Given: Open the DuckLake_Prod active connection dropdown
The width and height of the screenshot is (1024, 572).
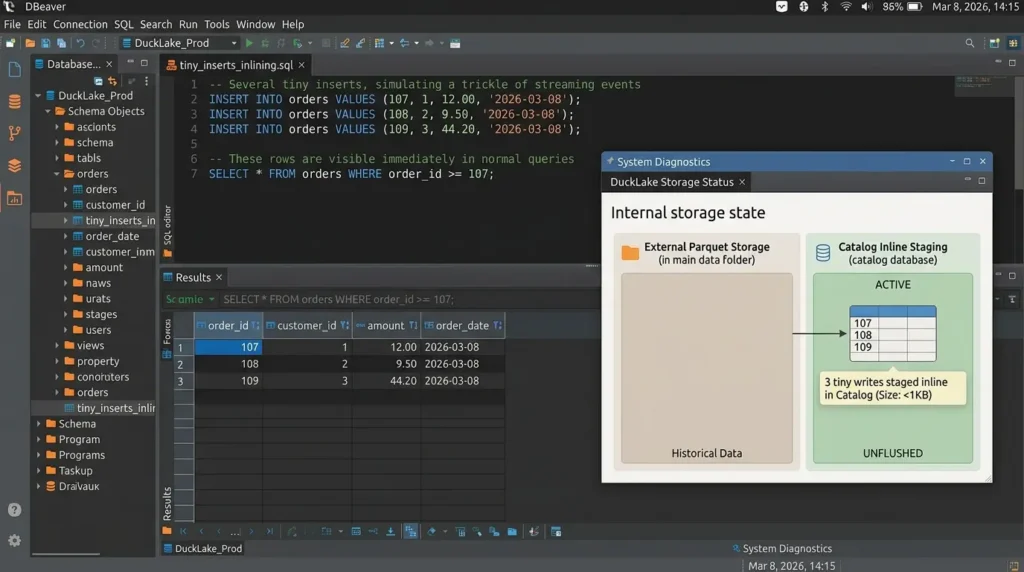Looking at the screenshot, I should pos(180,43).
